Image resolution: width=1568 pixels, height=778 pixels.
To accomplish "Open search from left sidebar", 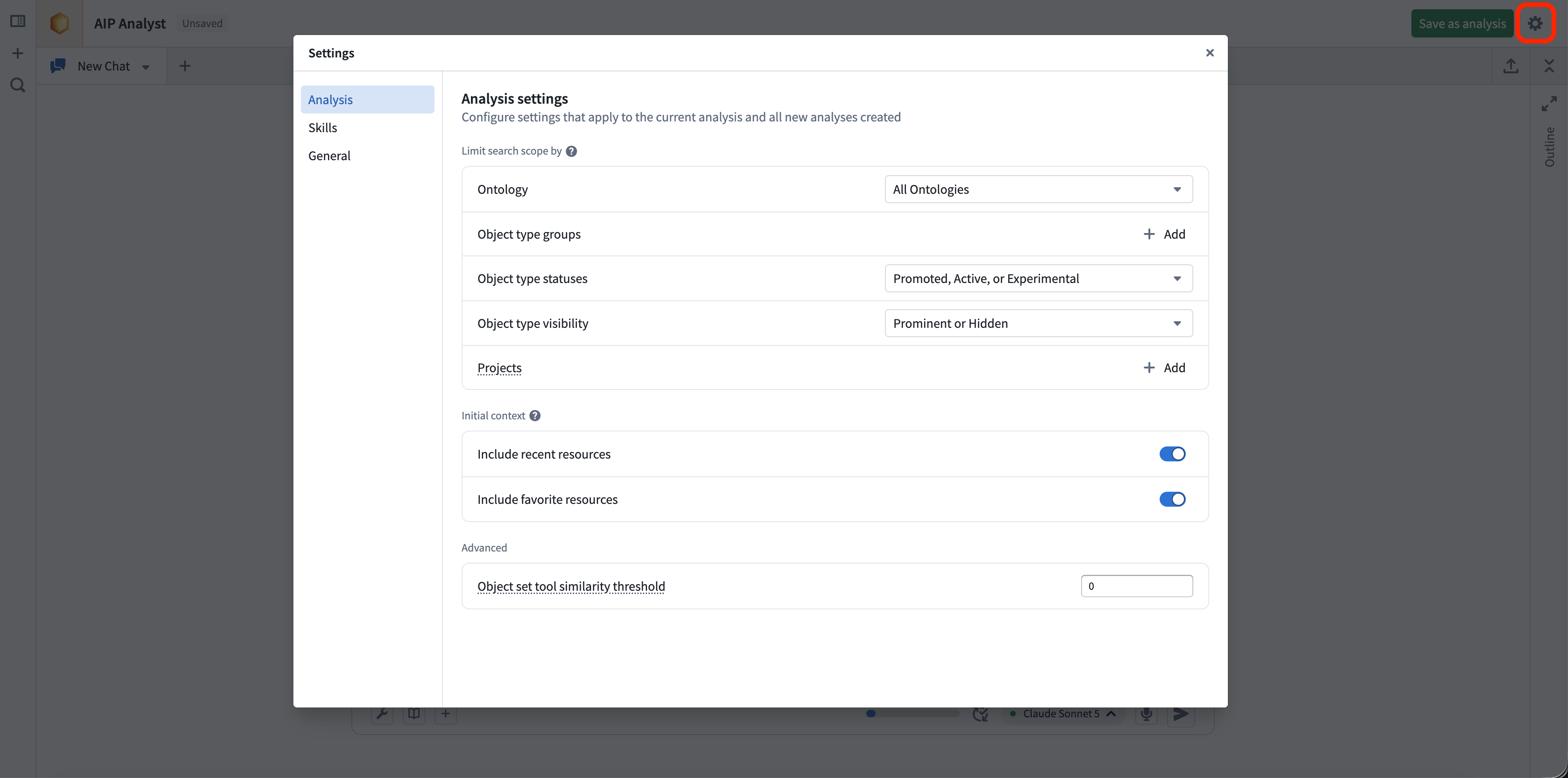I will [x=18, y=85].
